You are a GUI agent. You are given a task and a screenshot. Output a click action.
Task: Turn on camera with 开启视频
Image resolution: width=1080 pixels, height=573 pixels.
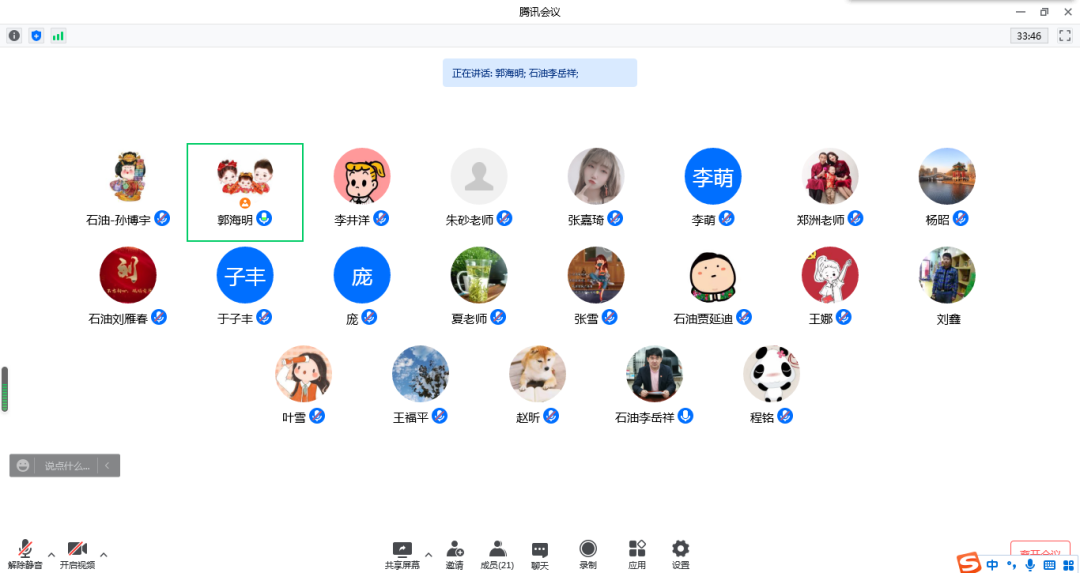tap(77, 554)
